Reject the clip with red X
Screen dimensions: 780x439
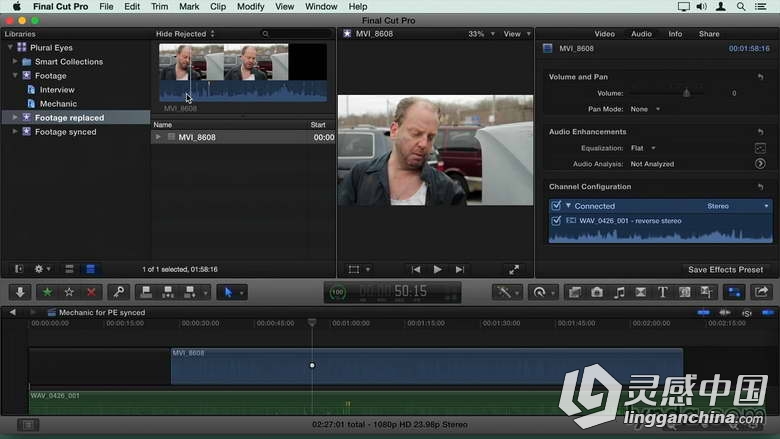91,292
